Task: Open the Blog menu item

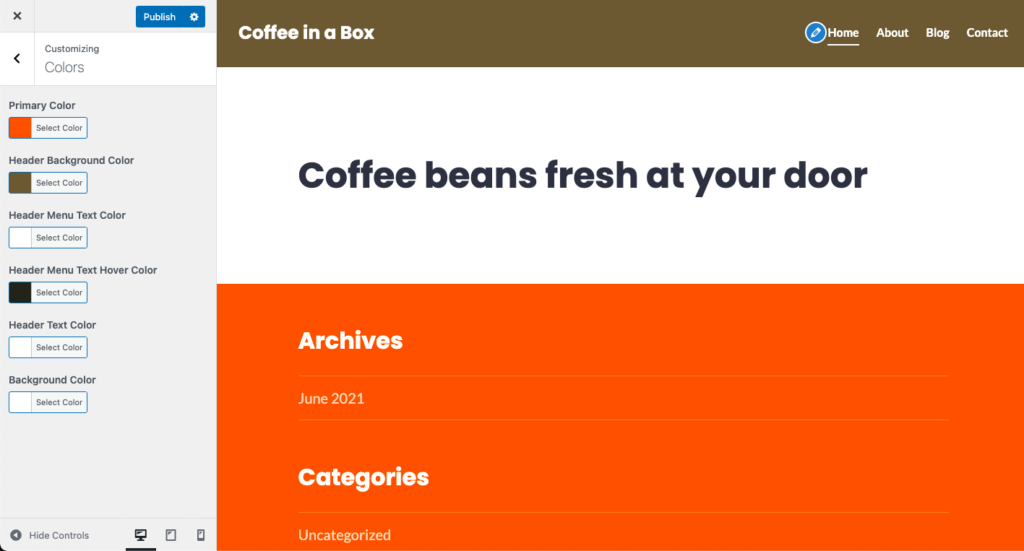Action: (937, 33)
